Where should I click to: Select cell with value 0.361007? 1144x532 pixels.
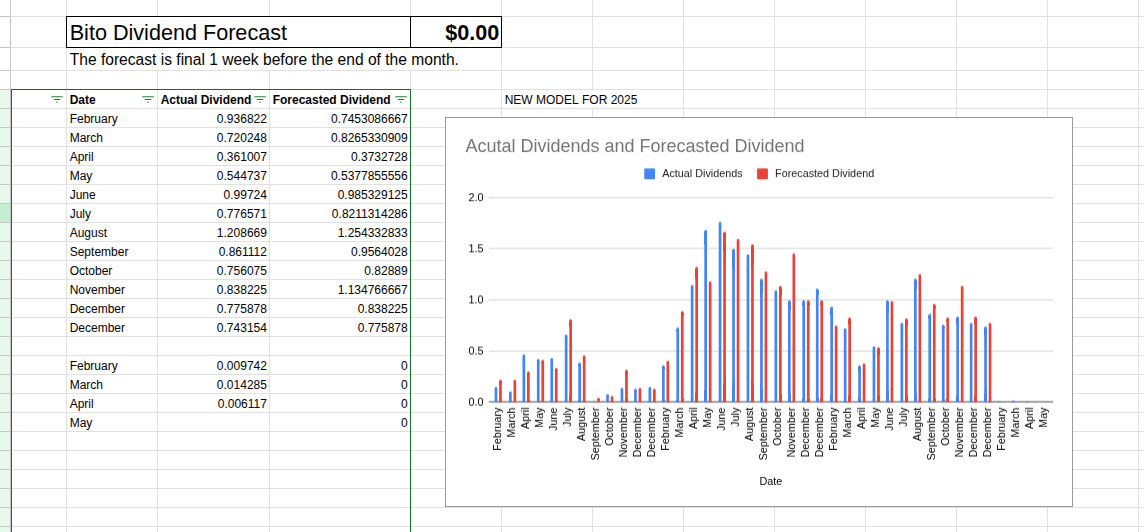[x=213, y=157]
